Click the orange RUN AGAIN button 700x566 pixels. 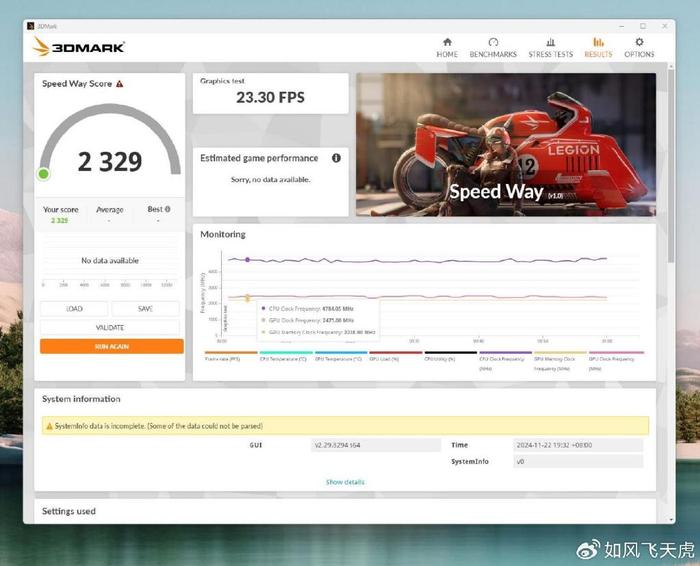point(112,346)
